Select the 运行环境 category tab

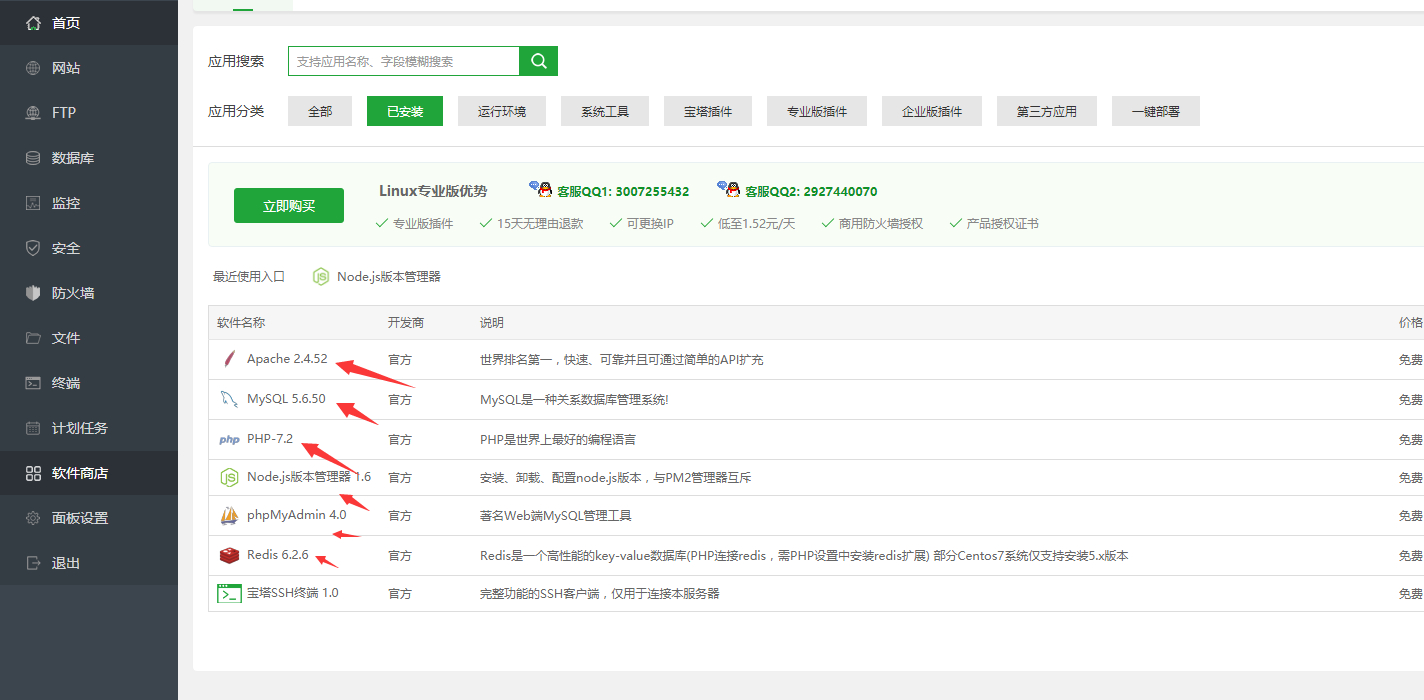coord(502,111)
